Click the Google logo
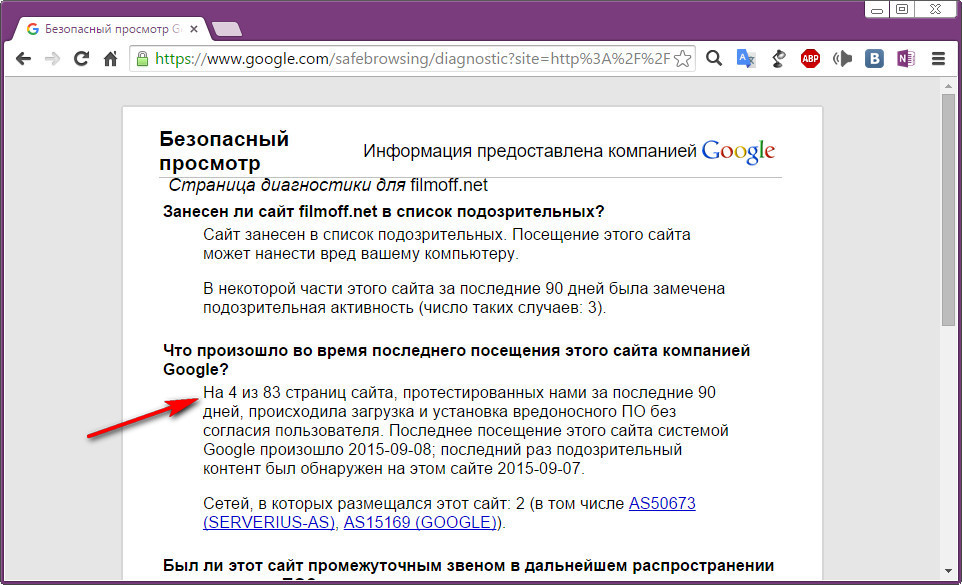Viewport: 962px width, 585px height. (x=738, y=151)
